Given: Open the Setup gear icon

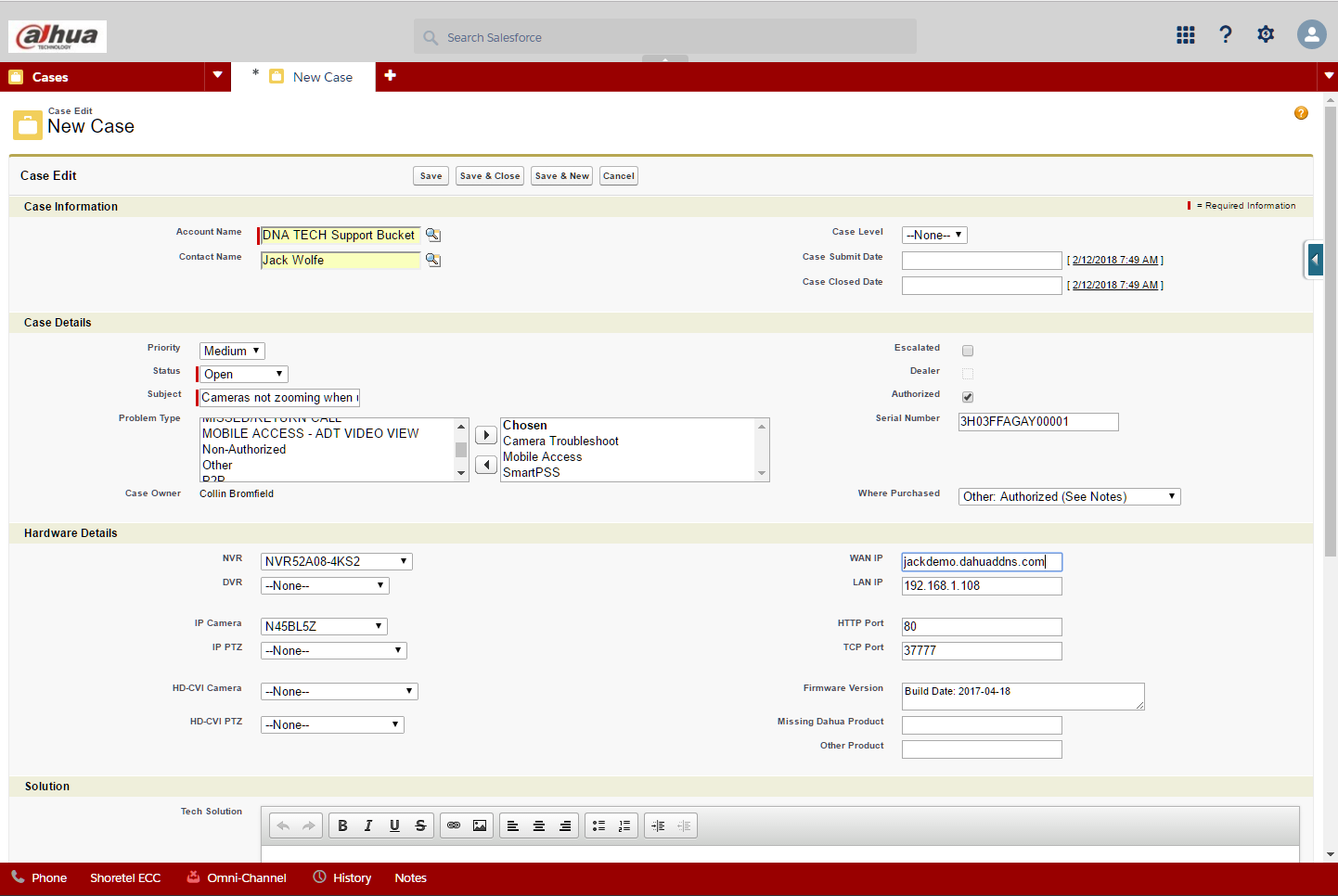Looking at the screenshot, I should point(1266,35).
